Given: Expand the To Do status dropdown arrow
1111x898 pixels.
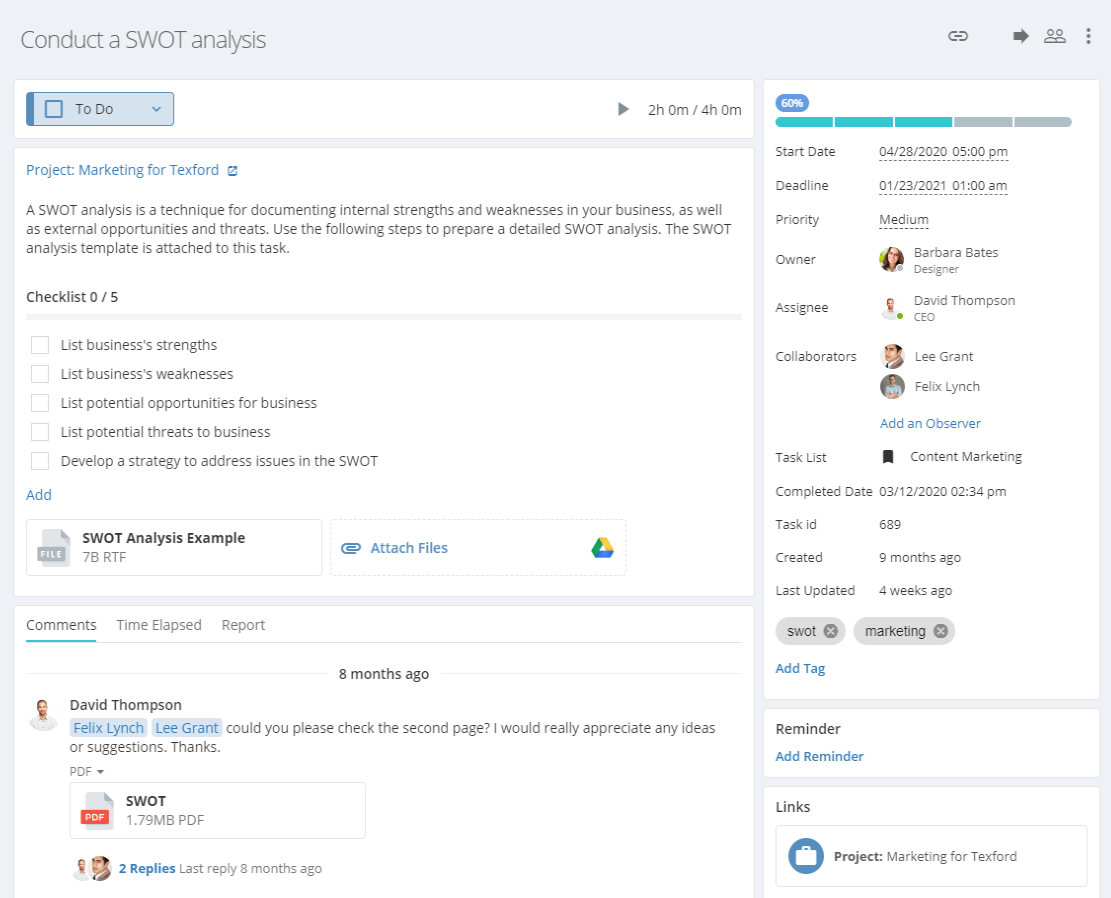Looking at the screenshot, I should 157,109.
